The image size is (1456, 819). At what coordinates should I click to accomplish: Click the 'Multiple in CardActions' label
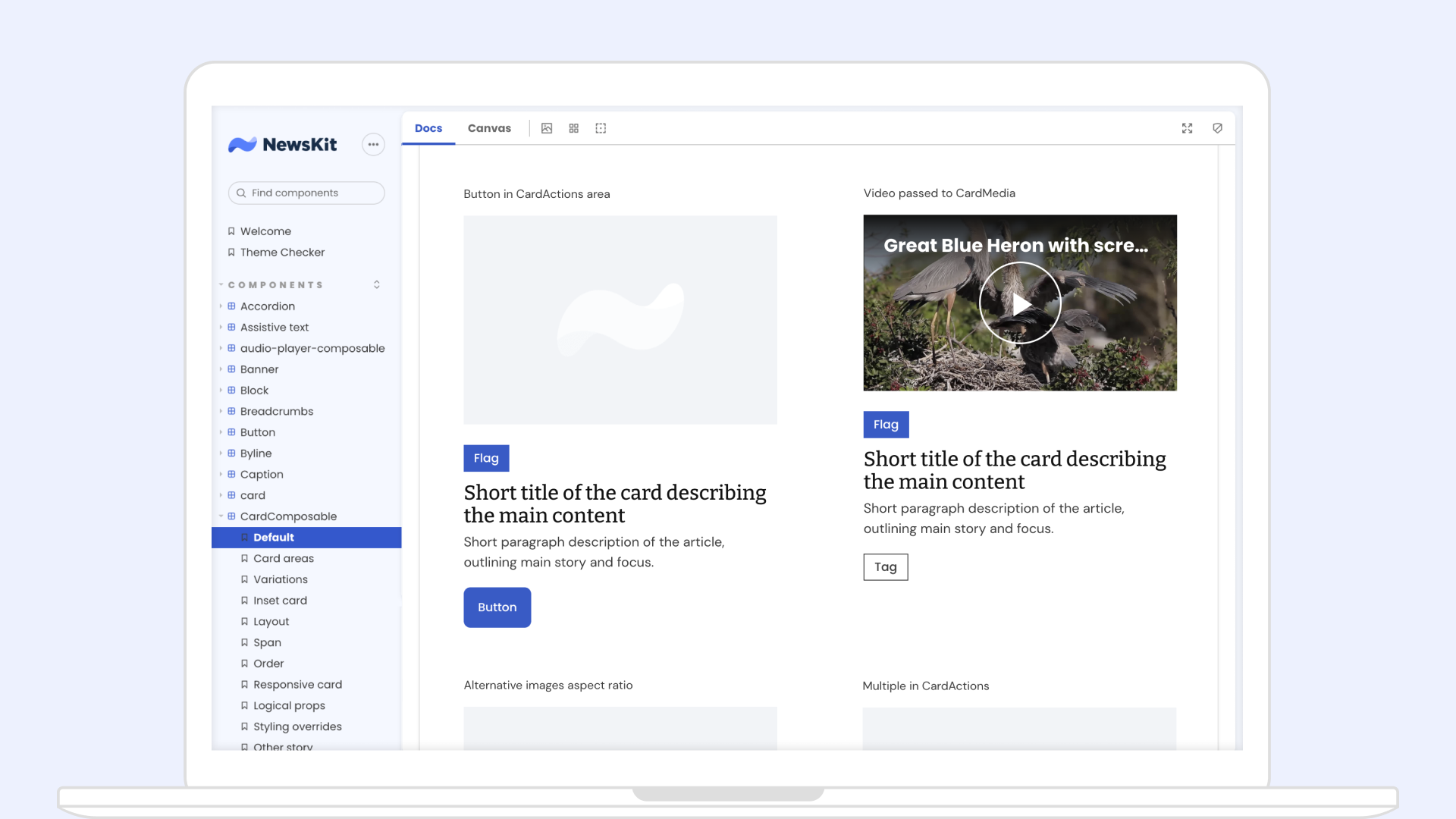(x=926, y=686)
